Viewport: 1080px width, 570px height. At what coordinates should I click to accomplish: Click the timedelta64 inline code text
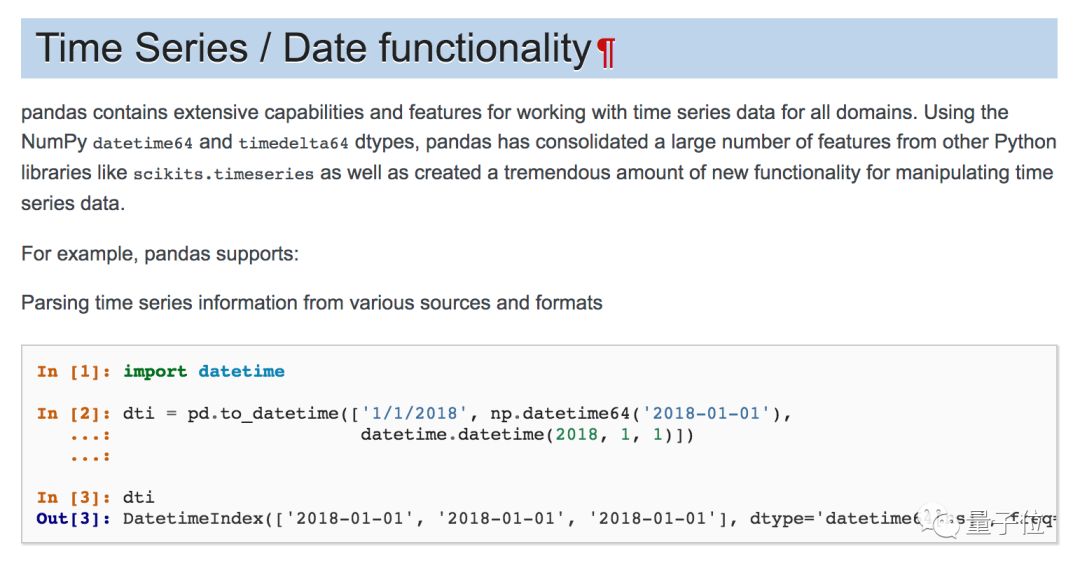click(x=294, y=144)
